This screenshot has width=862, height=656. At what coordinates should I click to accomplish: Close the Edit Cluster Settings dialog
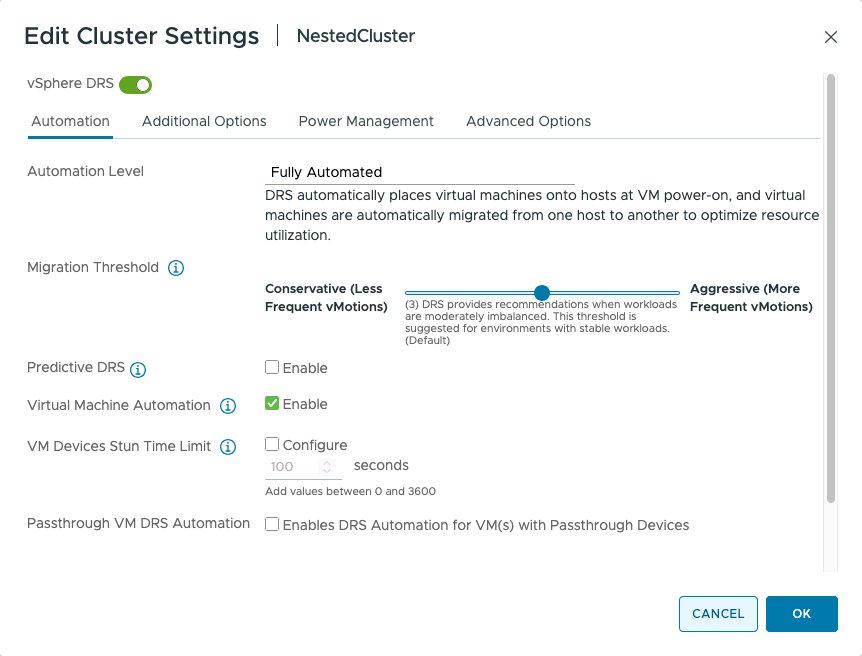pyautogui.click(x=830, y=37)
